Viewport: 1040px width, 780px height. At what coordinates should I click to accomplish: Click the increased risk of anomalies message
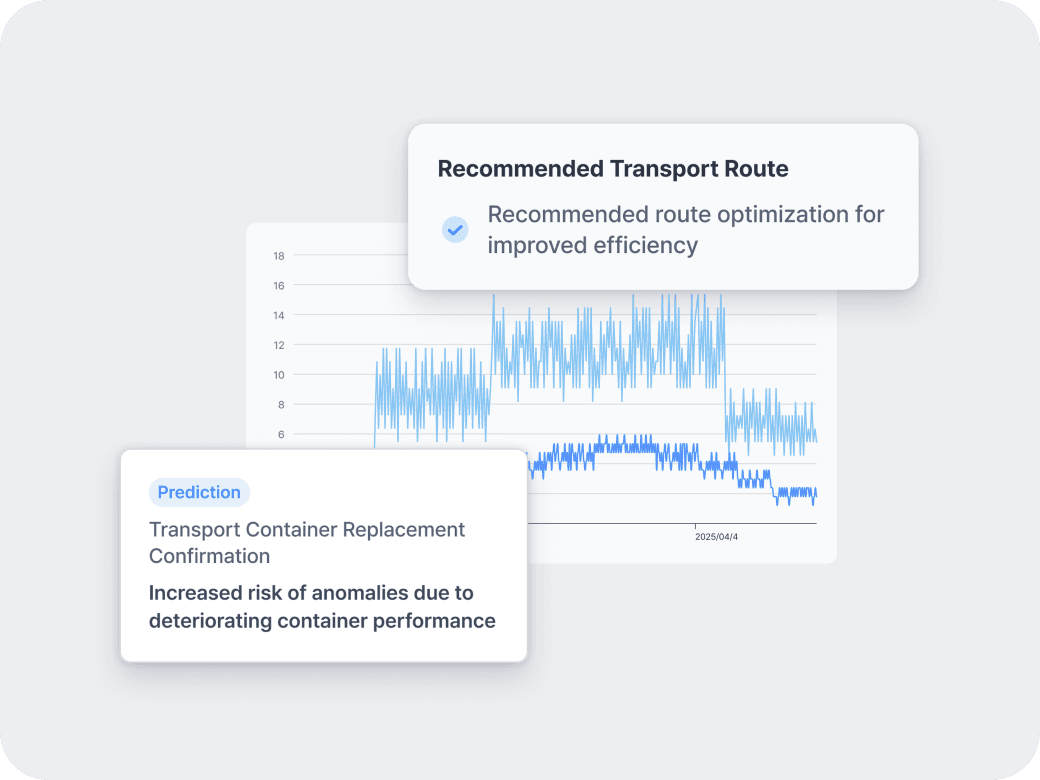[x=322, y=606]
